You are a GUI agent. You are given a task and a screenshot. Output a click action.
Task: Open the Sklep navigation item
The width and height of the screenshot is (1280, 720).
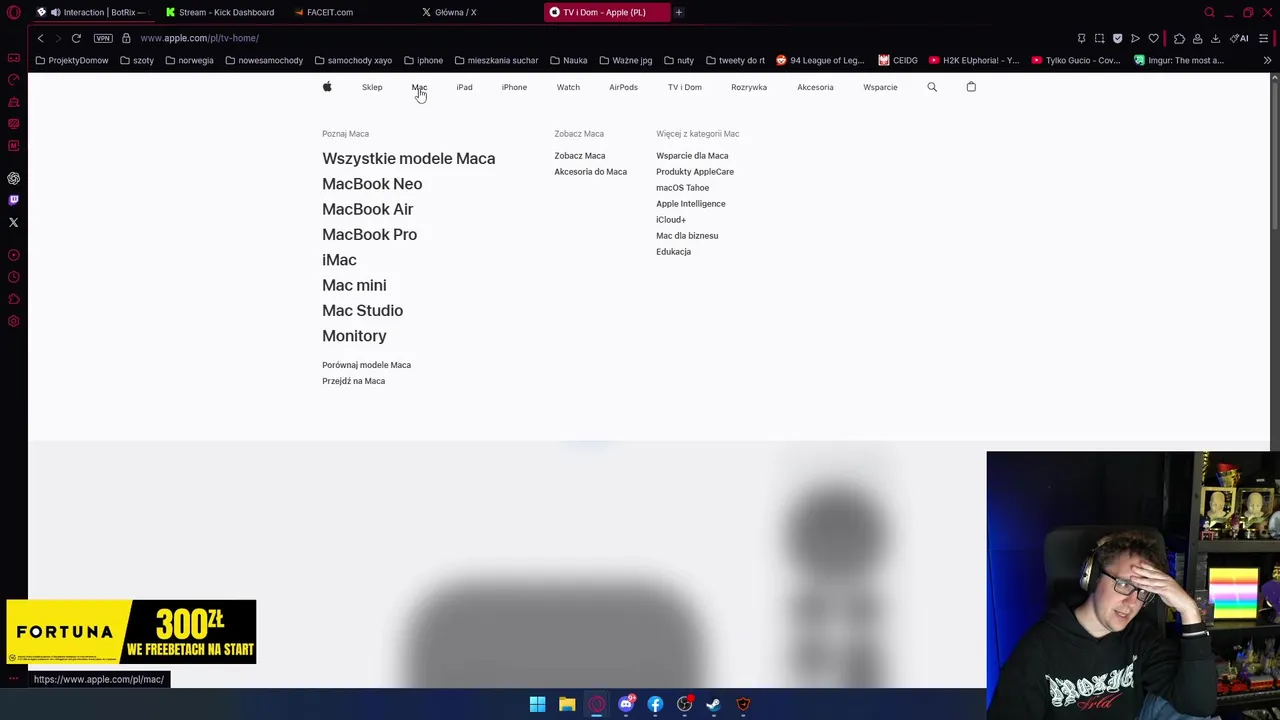click(x=372, y=87)
